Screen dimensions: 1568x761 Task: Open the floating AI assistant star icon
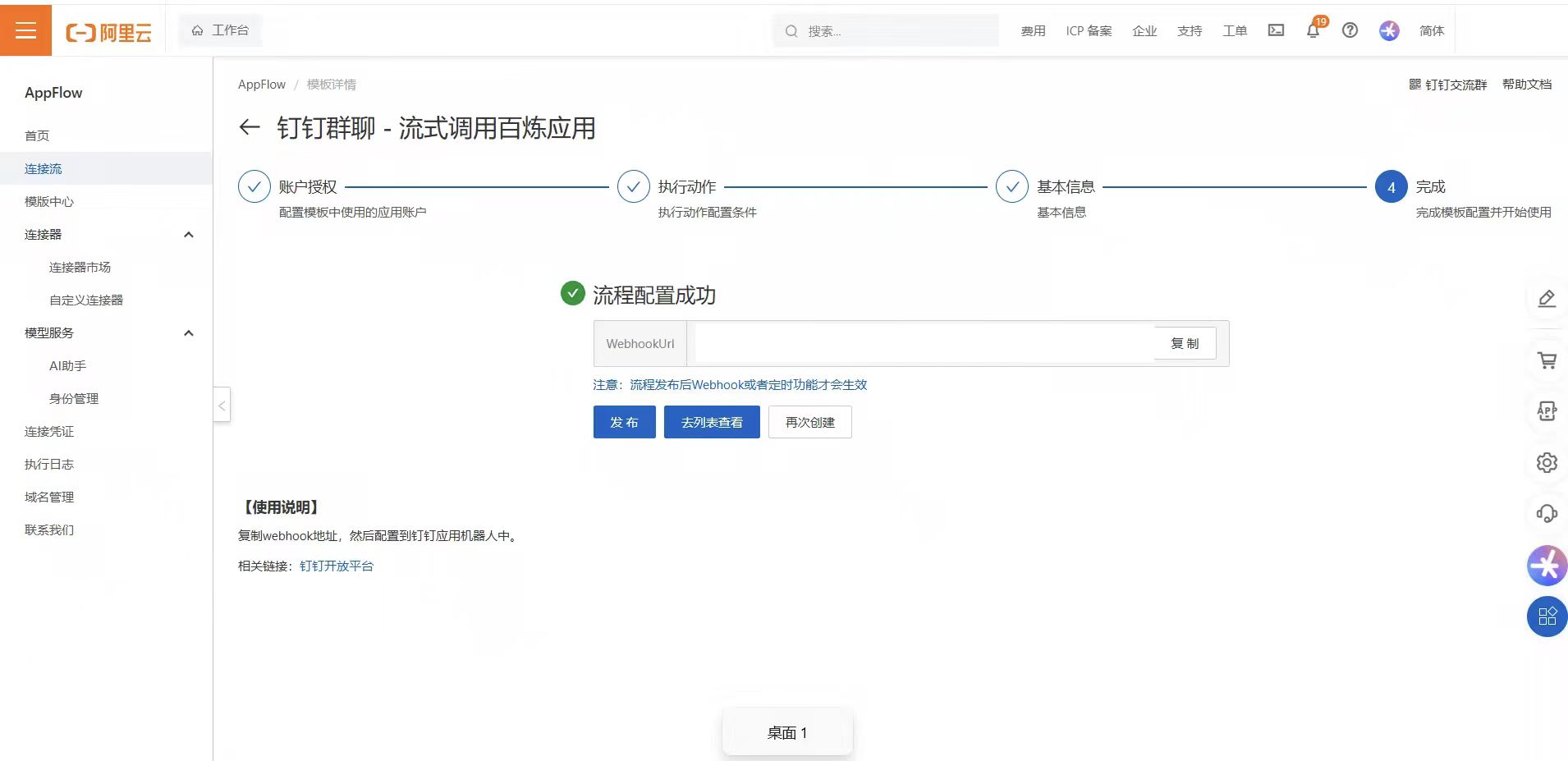[x=1547, y=566]
